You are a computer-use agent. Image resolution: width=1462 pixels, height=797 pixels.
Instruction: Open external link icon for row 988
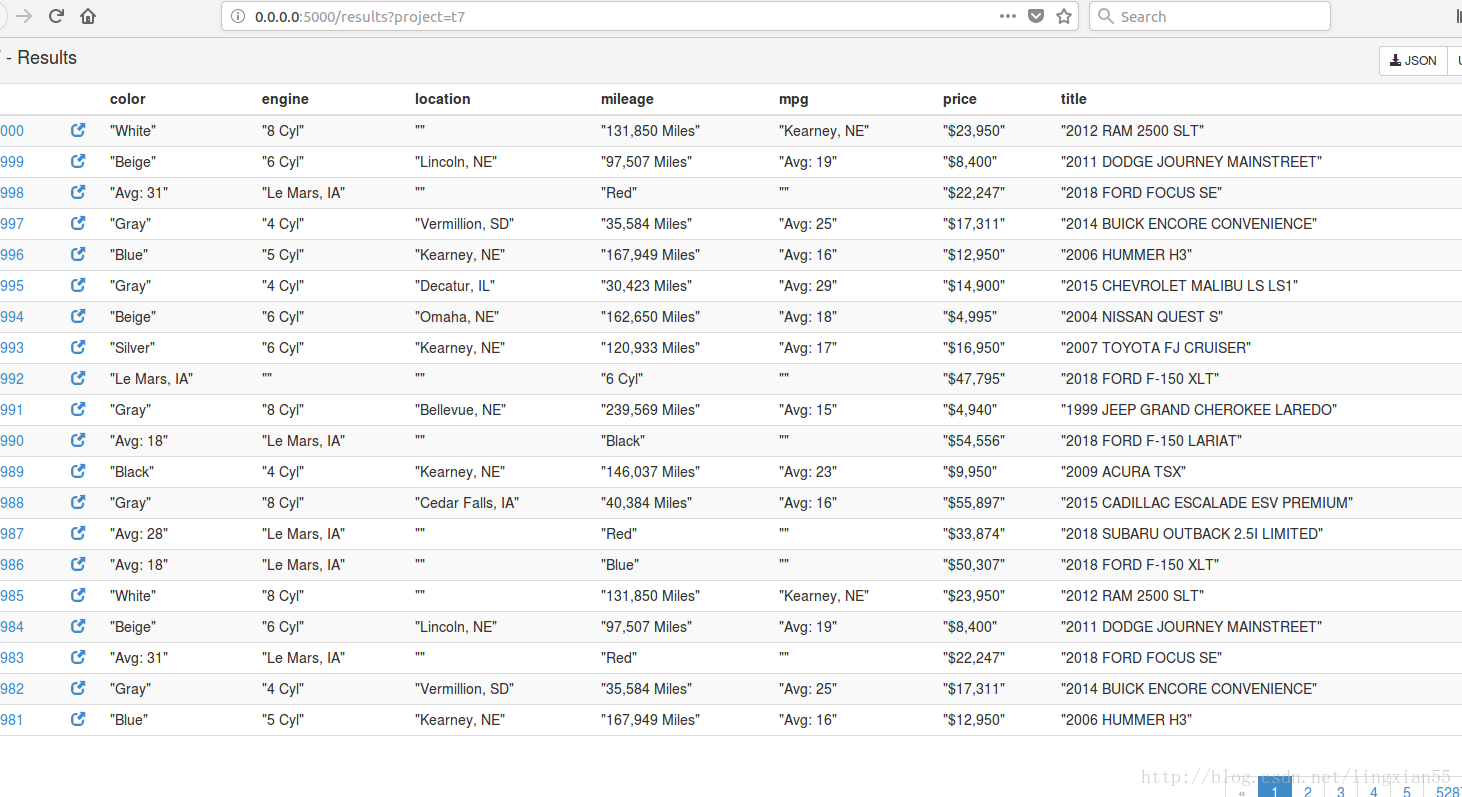coord(78,502)
